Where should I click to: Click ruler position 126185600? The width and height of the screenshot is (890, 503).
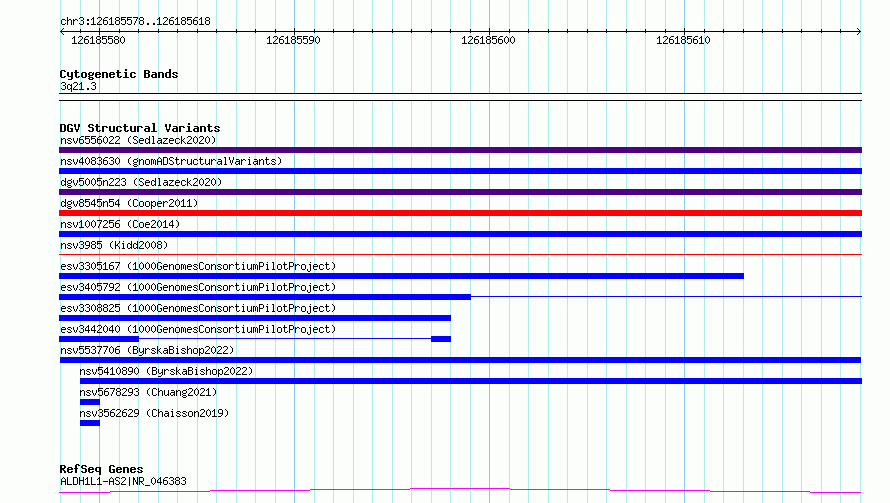point(488,40)
